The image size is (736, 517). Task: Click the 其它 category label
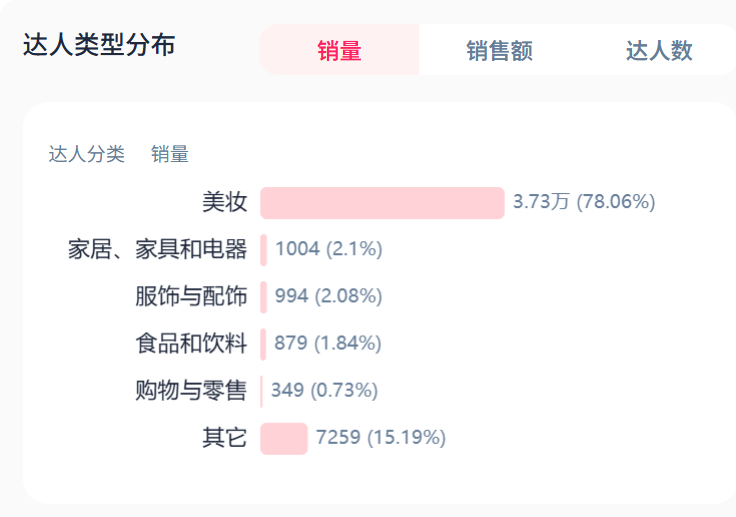(224, 438)
